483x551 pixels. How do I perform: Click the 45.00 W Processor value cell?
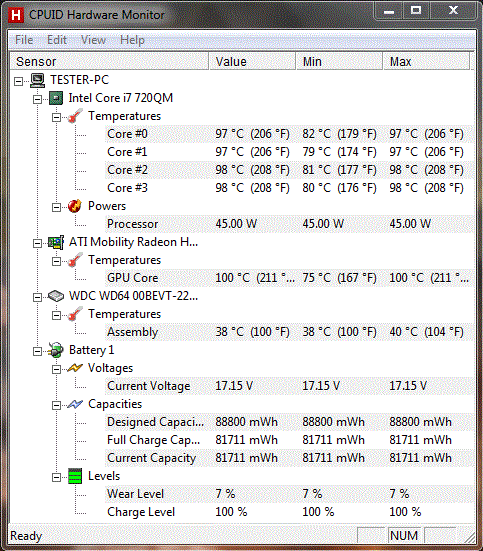click(236, 224)
